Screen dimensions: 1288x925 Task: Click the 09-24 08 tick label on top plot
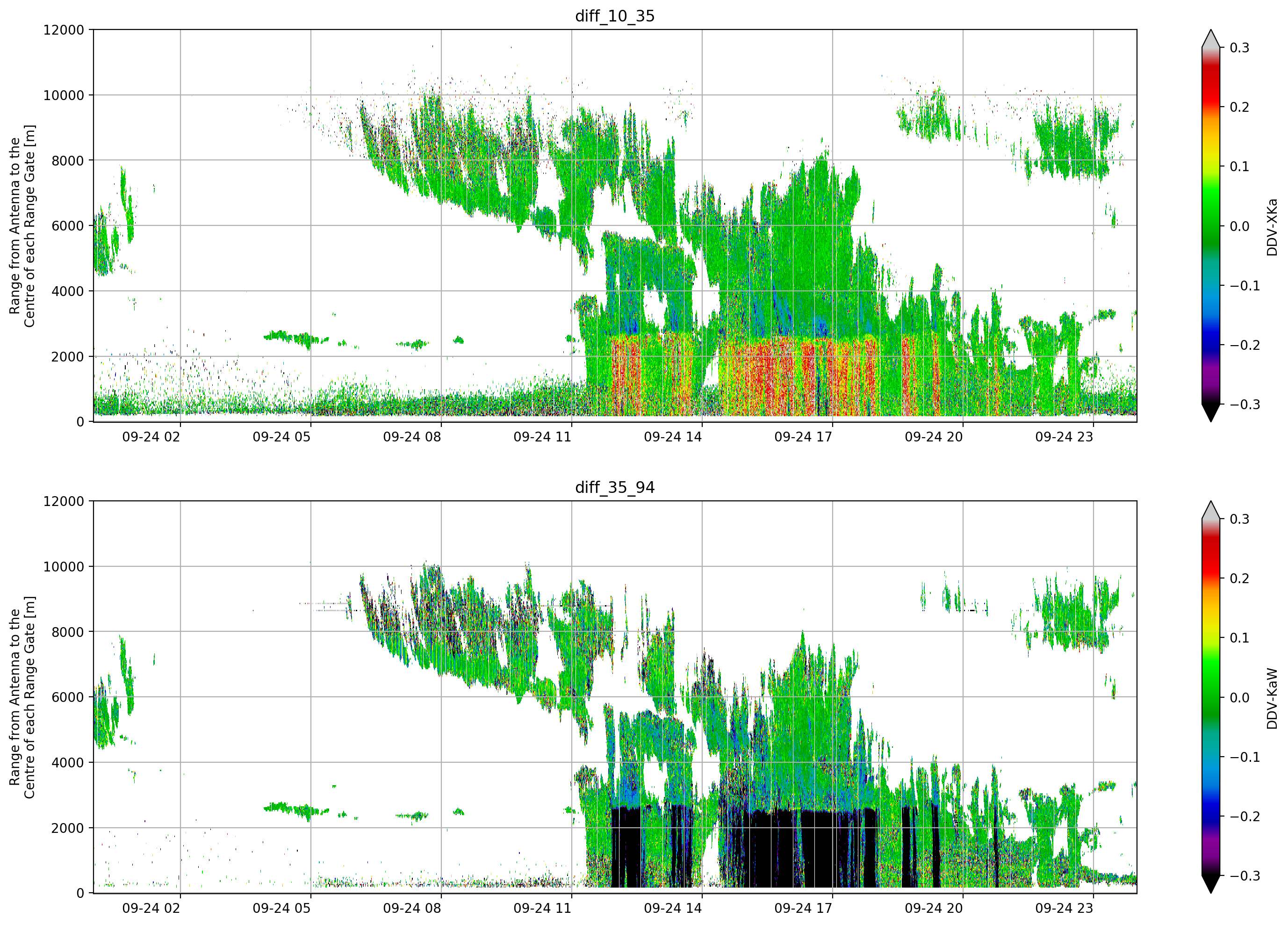[412, 437]
